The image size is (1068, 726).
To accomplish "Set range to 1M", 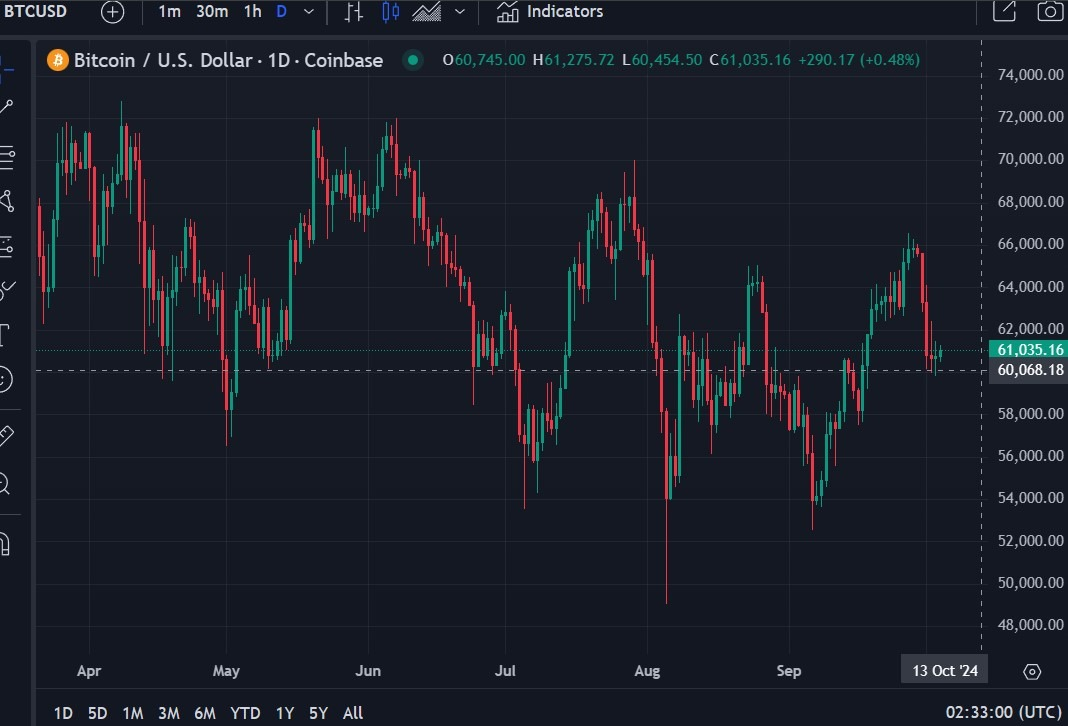I will [x=133, y=713].
